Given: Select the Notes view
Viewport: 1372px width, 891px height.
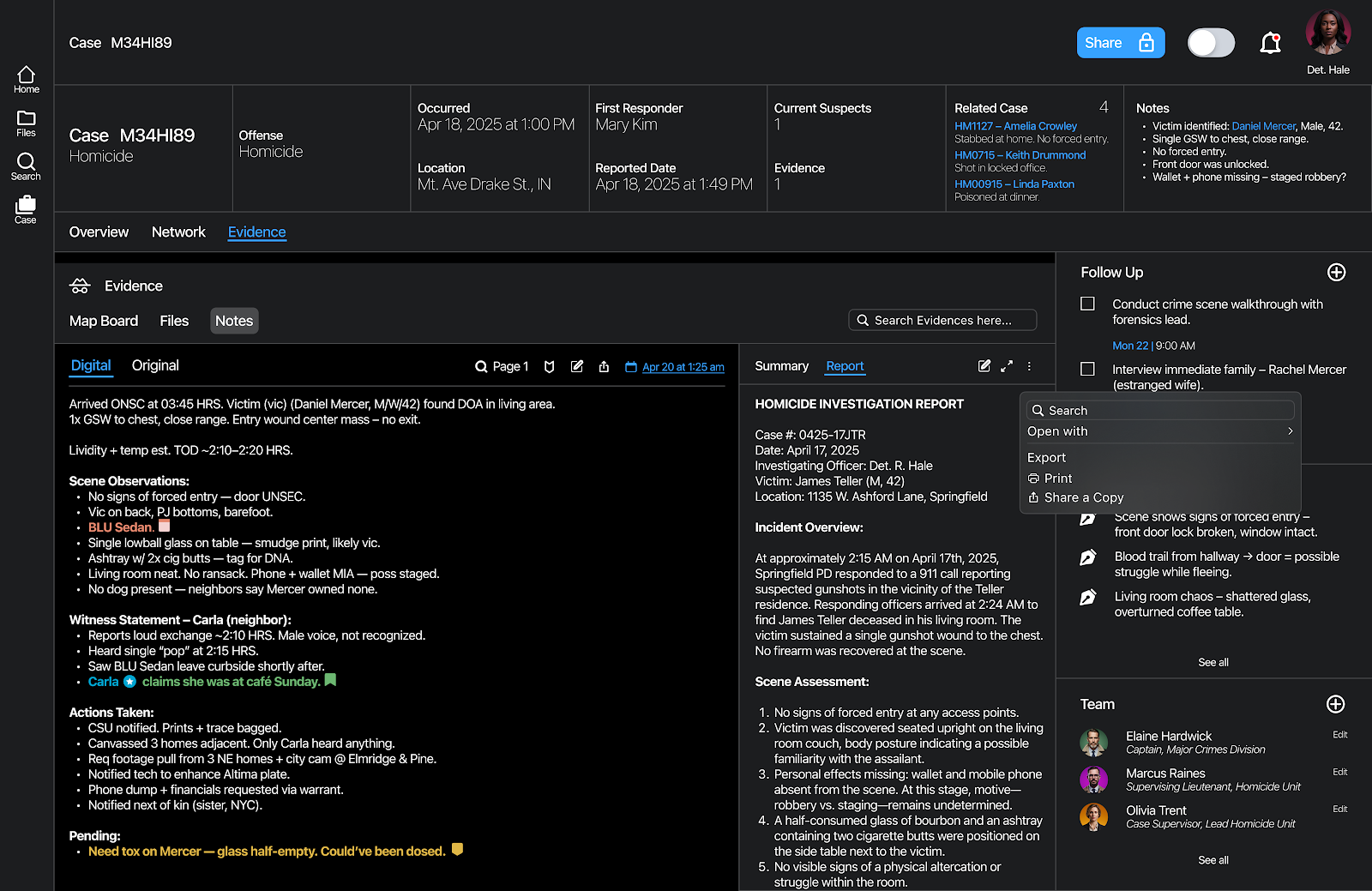Looking at the screenshot, I should pyautogui.click(x=234, y=321).
